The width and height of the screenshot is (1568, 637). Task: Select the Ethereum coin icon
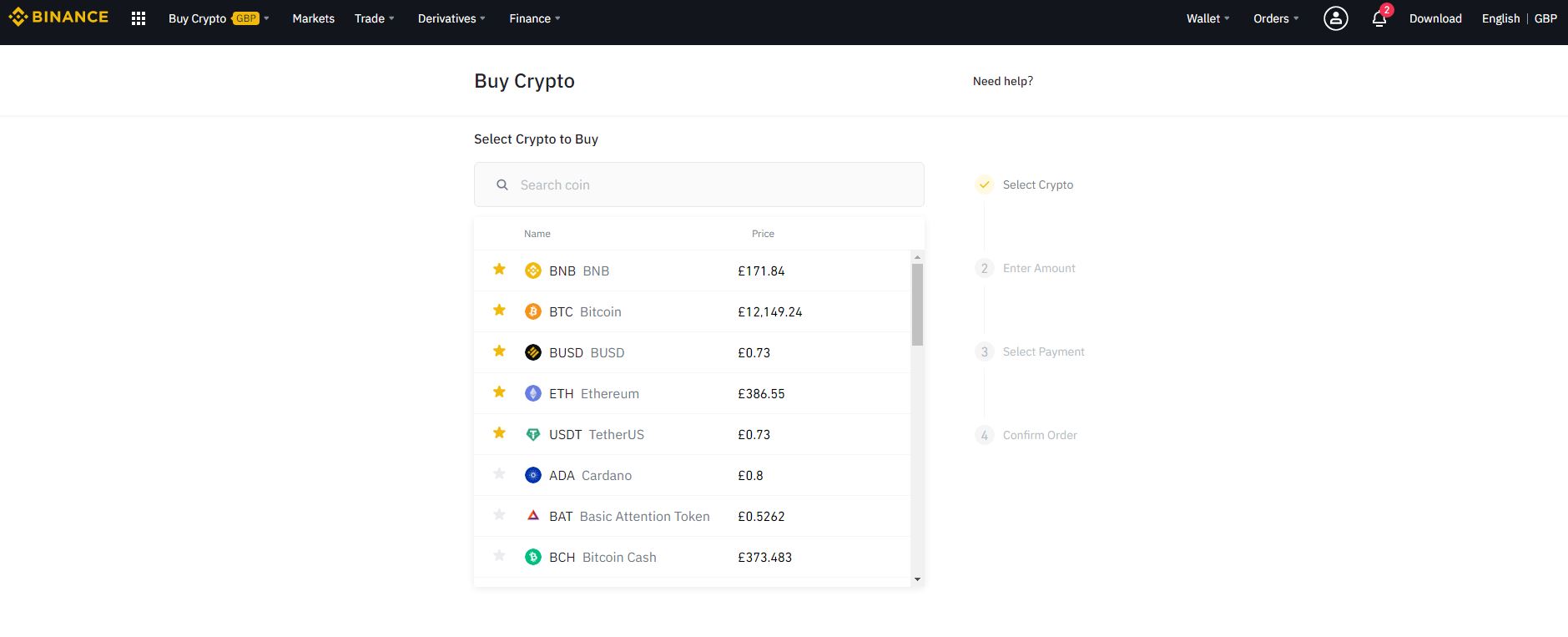(532, 393)
